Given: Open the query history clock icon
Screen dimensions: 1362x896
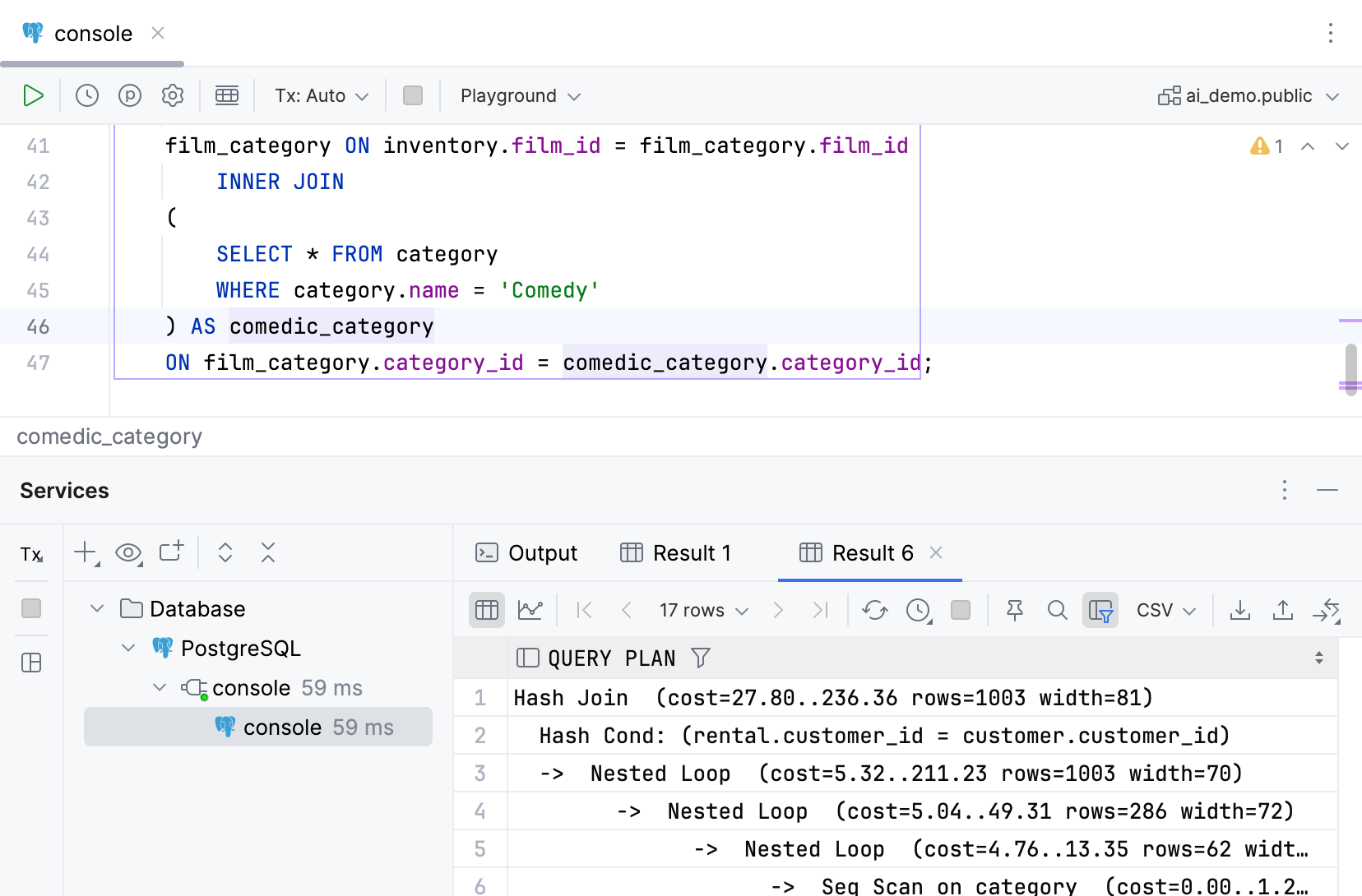Looking at the screenshot, I should pyautogui.click(x=87, y=96).
